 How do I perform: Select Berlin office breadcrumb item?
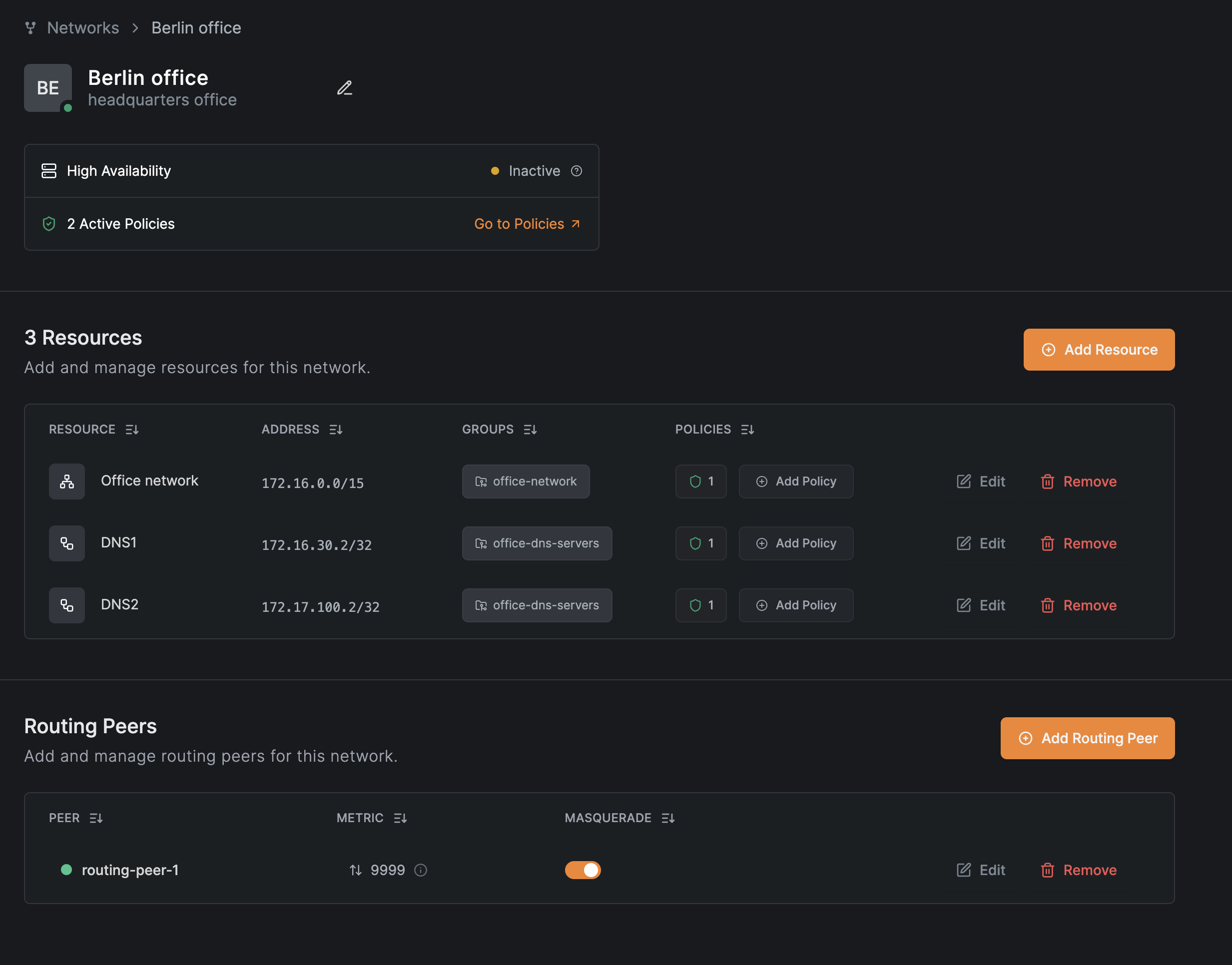click(x=196, y=27)
